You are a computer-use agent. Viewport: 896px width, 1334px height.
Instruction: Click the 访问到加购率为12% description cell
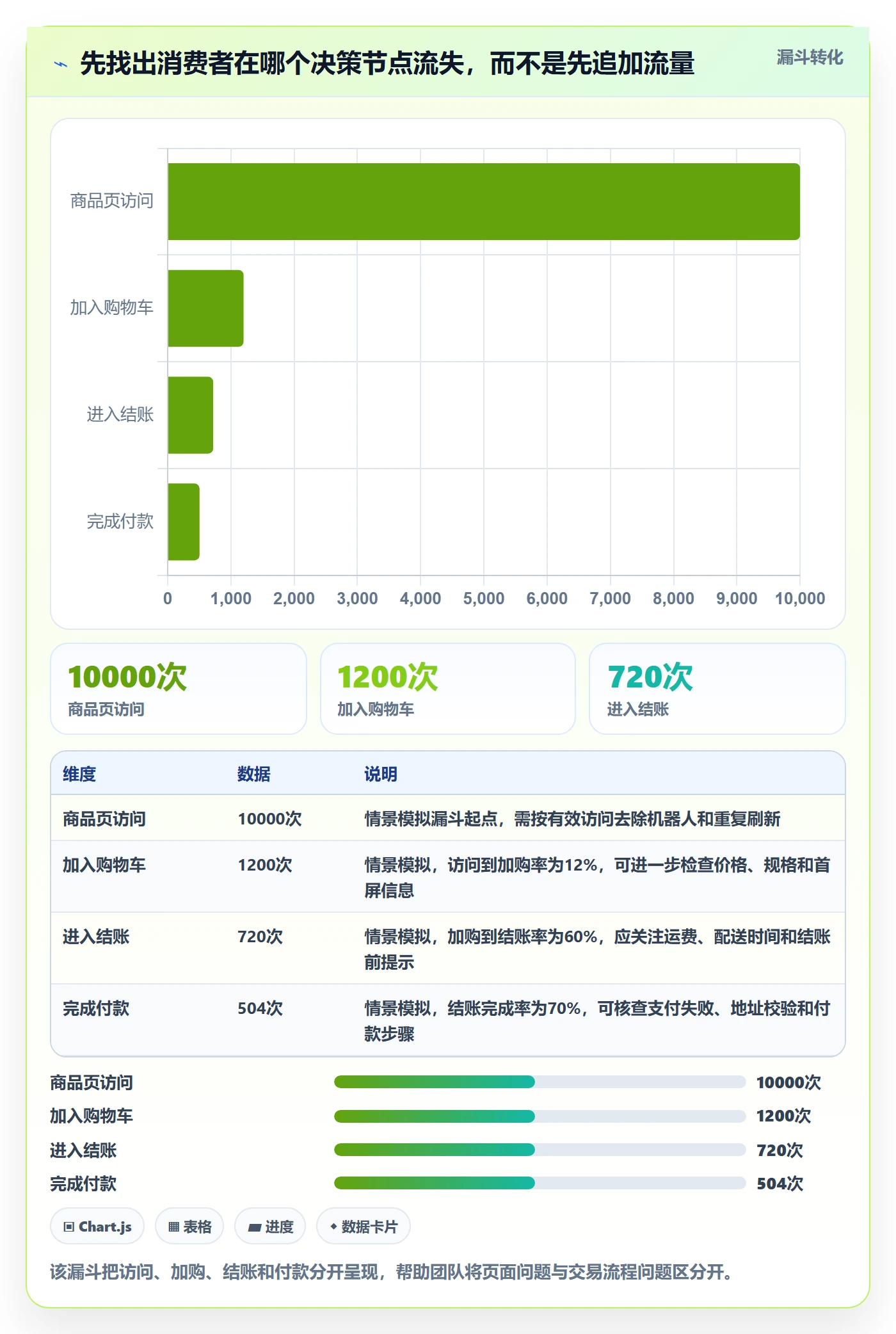point(597,878)
